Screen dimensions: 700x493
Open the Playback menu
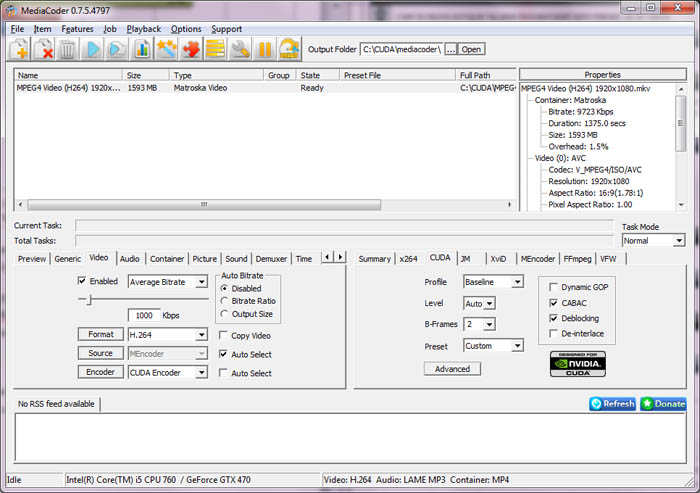pyautogui.click(x=143, y=29)
